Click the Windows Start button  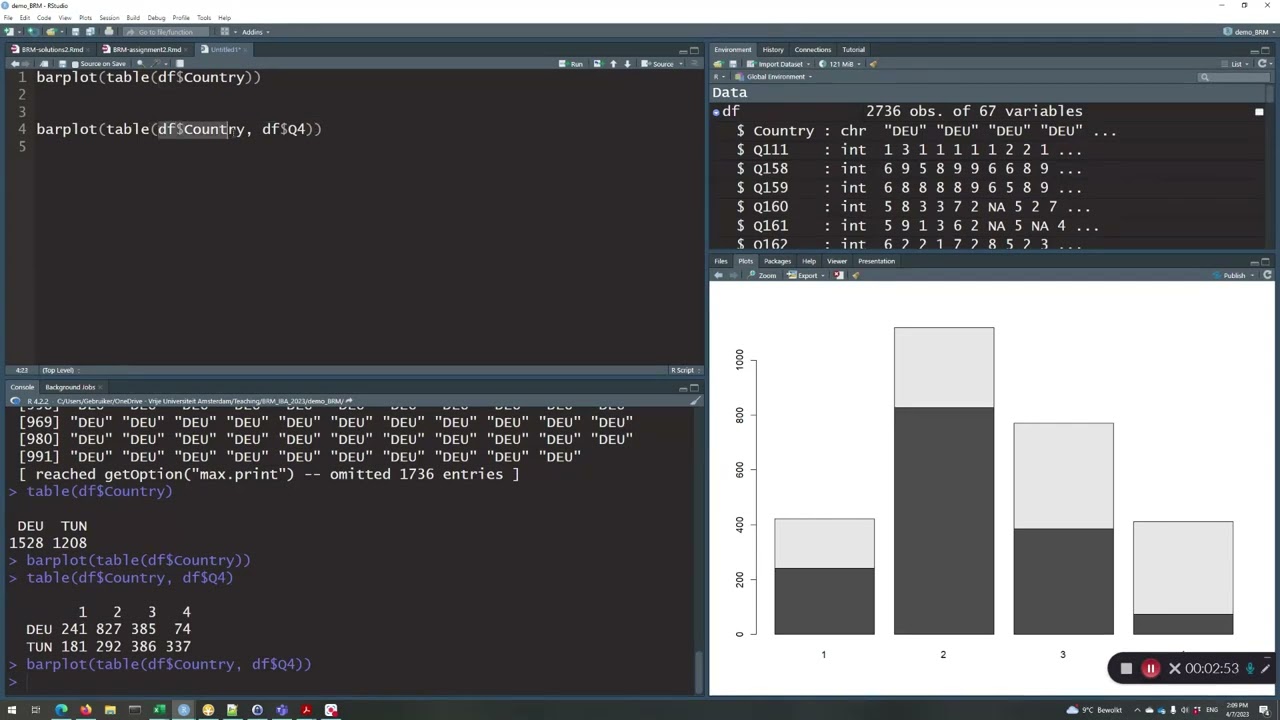pos(12,710)
